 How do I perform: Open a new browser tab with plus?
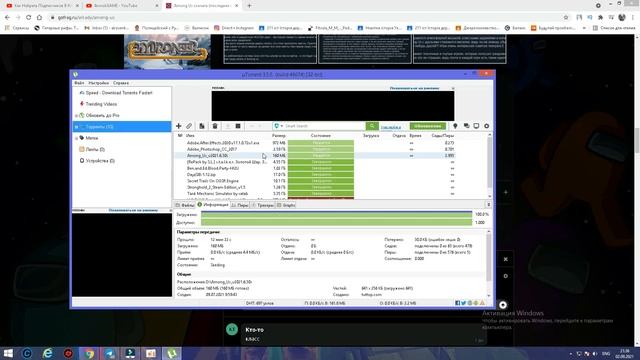tap(249, 6)
